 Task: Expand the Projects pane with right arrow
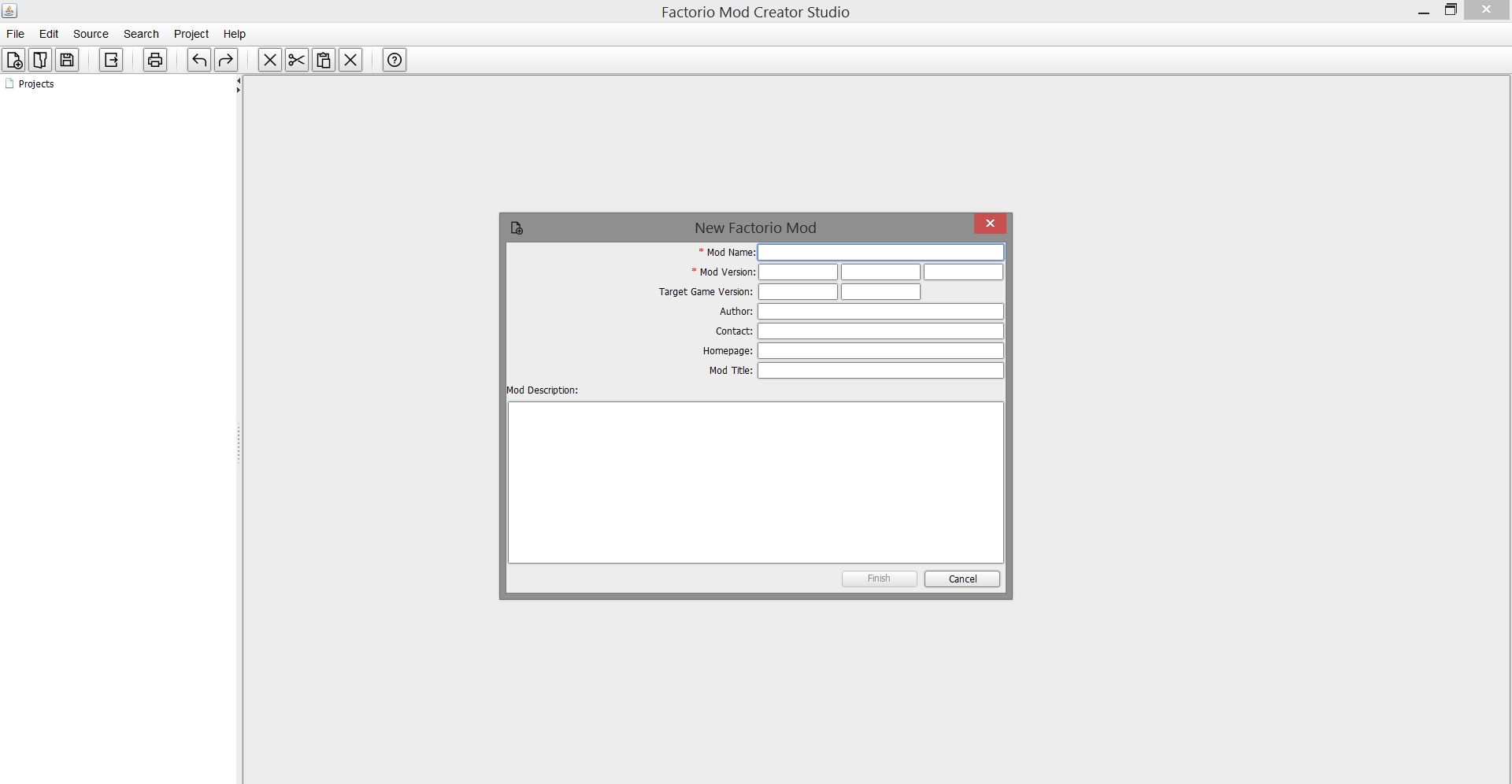[x=239, y=91]
